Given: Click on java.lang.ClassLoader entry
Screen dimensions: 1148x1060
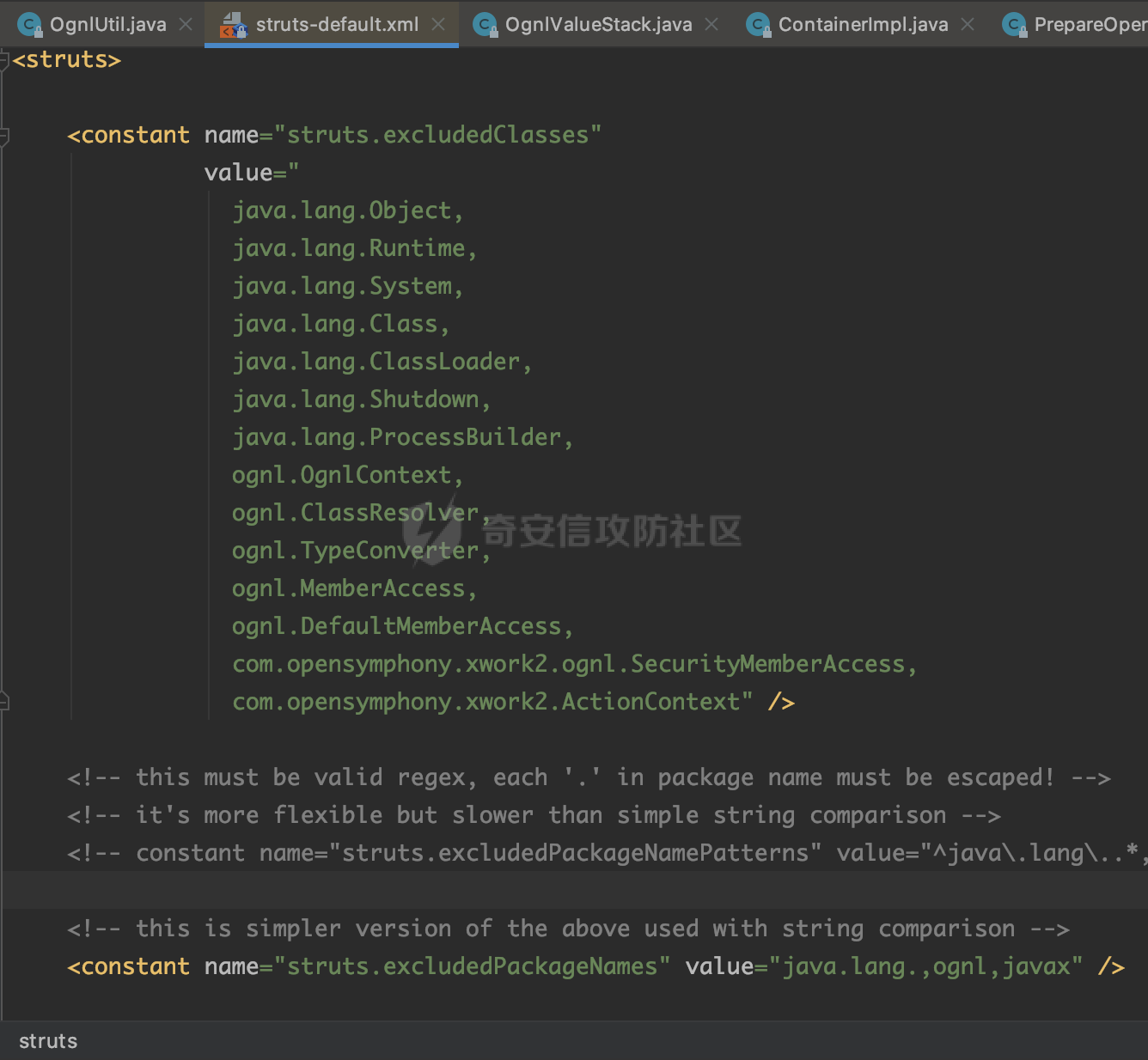Looking at the screenshot, I should tap(382, 362).
